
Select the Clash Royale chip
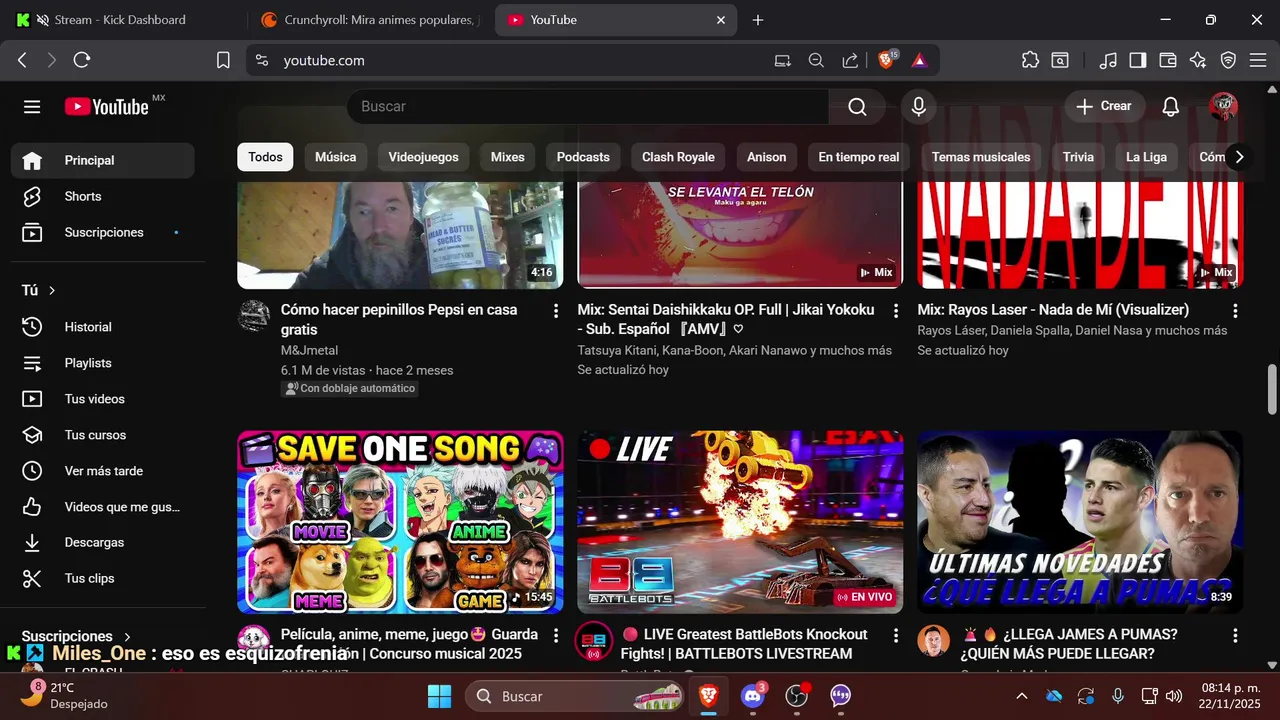pos(678,157)
